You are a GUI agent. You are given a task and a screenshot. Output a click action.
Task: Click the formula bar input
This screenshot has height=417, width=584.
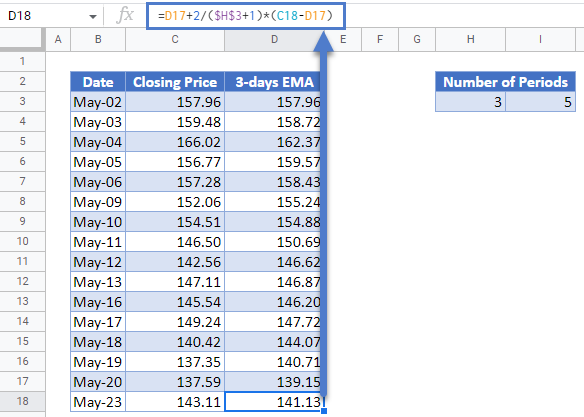246,16
